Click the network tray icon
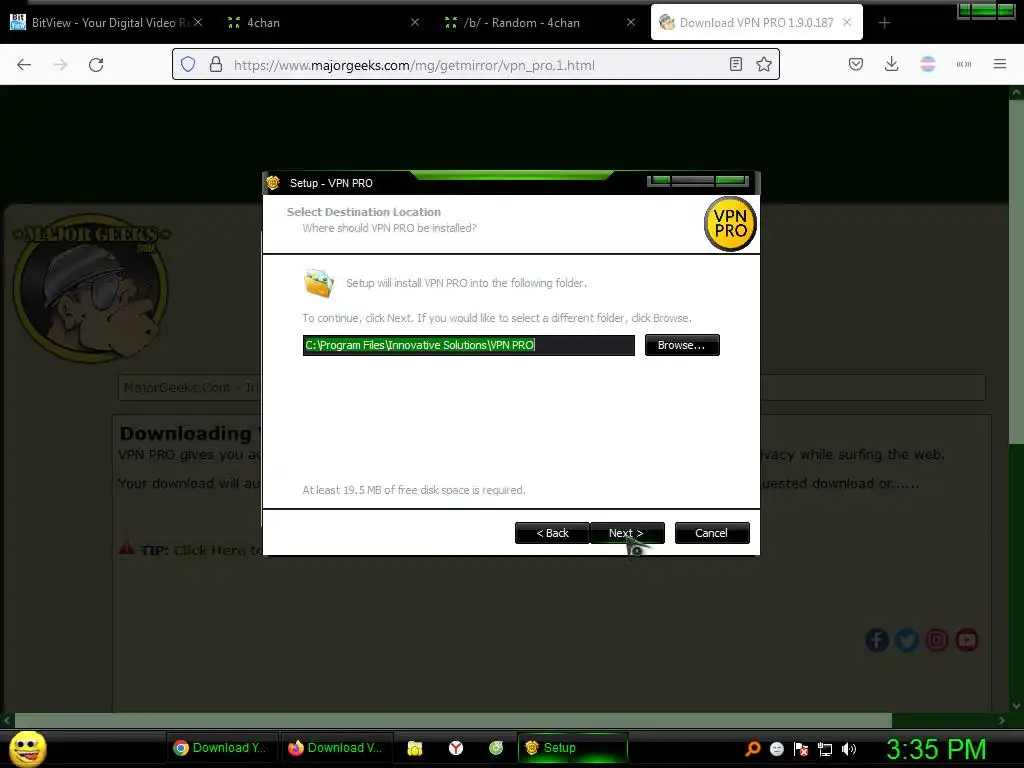1024x768 pixels. point(825,749)
